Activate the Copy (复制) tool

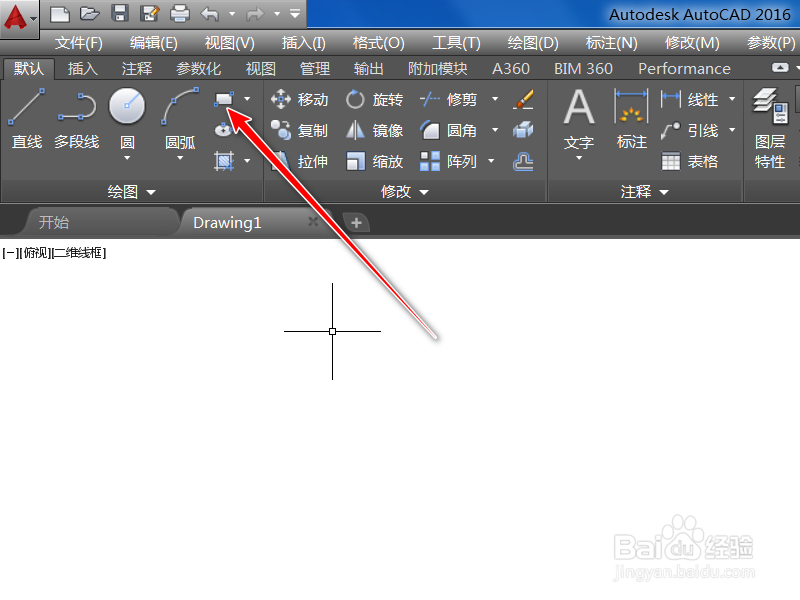299,131
